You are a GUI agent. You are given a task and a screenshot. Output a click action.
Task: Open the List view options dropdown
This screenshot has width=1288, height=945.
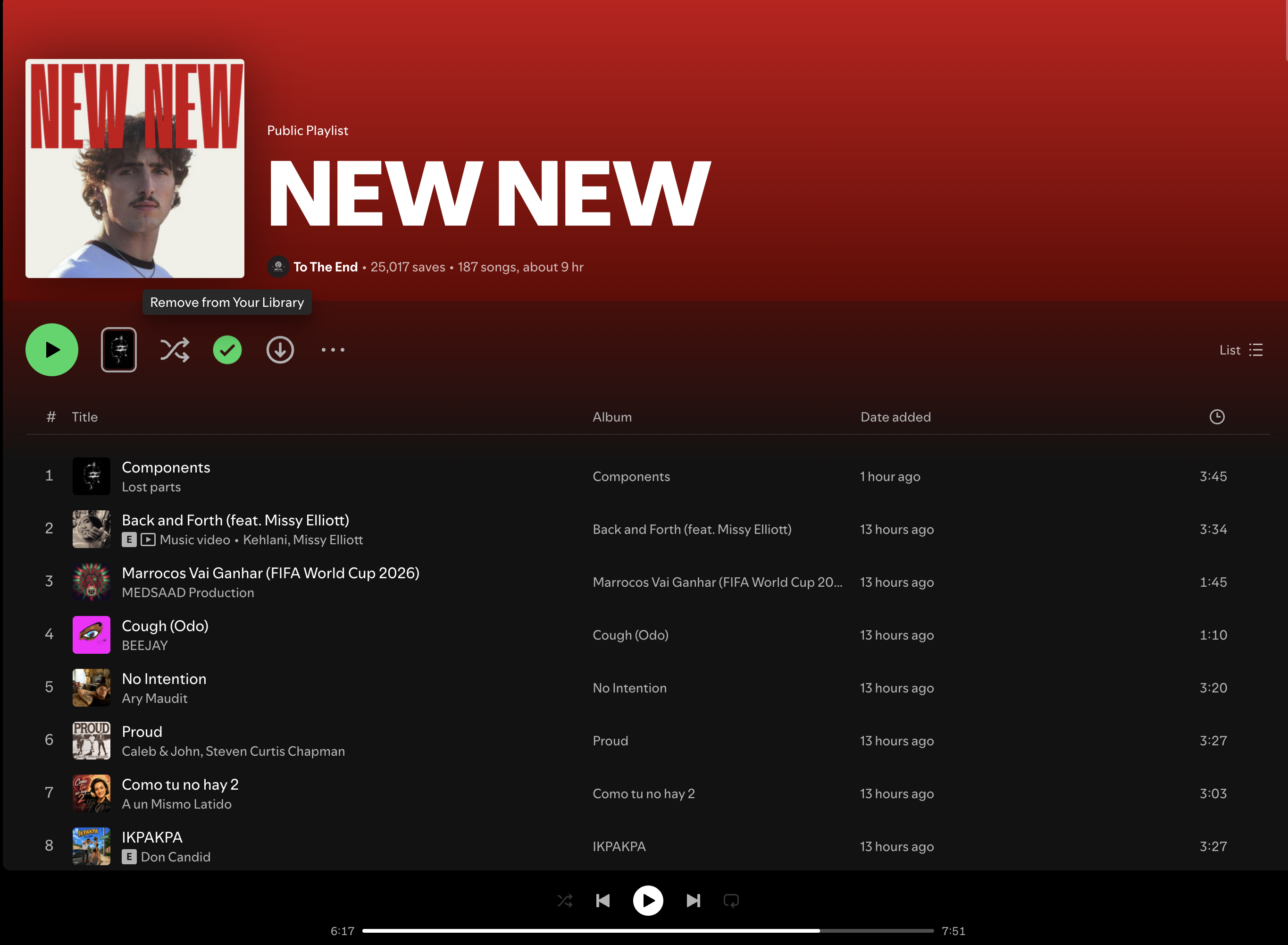(1240, 349)
